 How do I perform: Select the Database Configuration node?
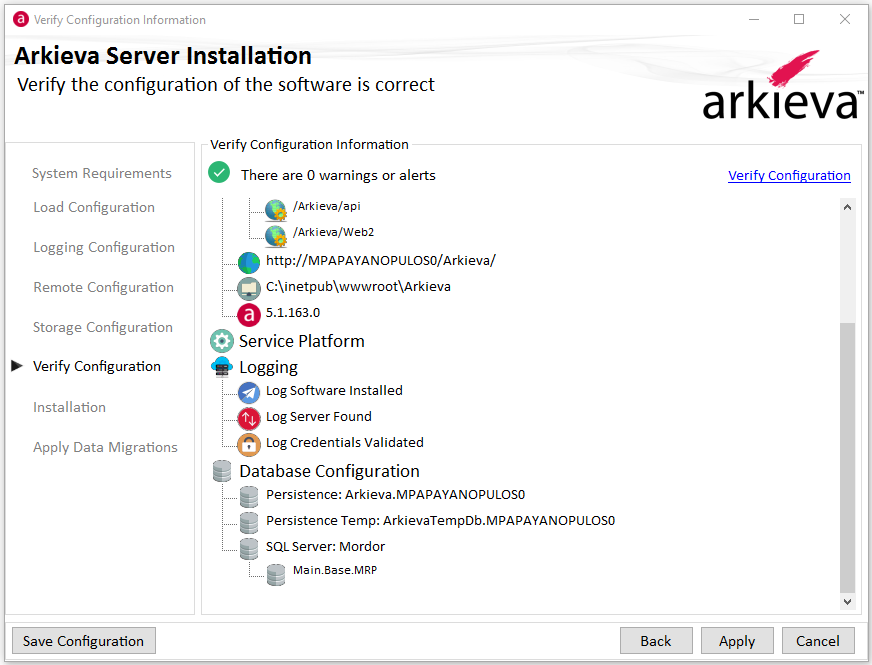point(329,471)
